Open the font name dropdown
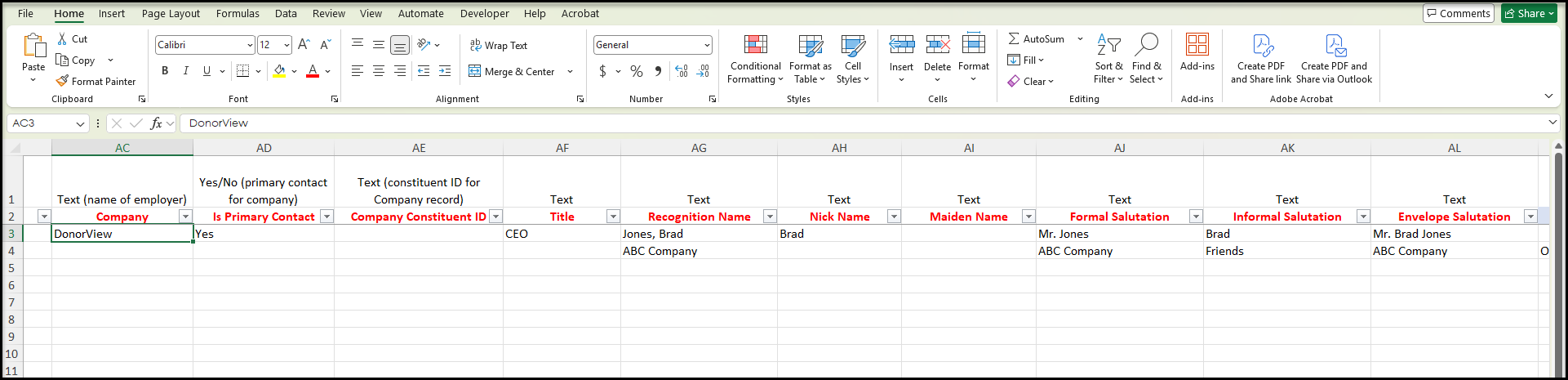The height and width of the screenshot is (380, 1568). (x=250, y=45)
